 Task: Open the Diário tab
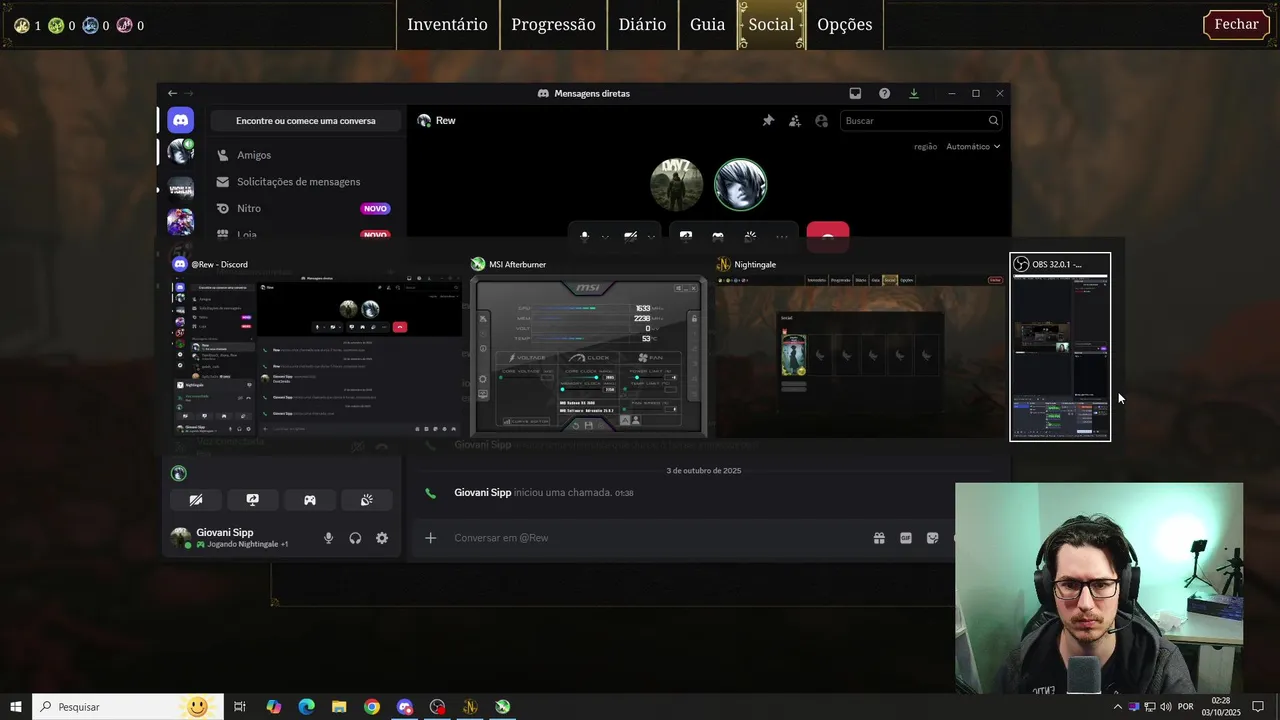point(642,24)
